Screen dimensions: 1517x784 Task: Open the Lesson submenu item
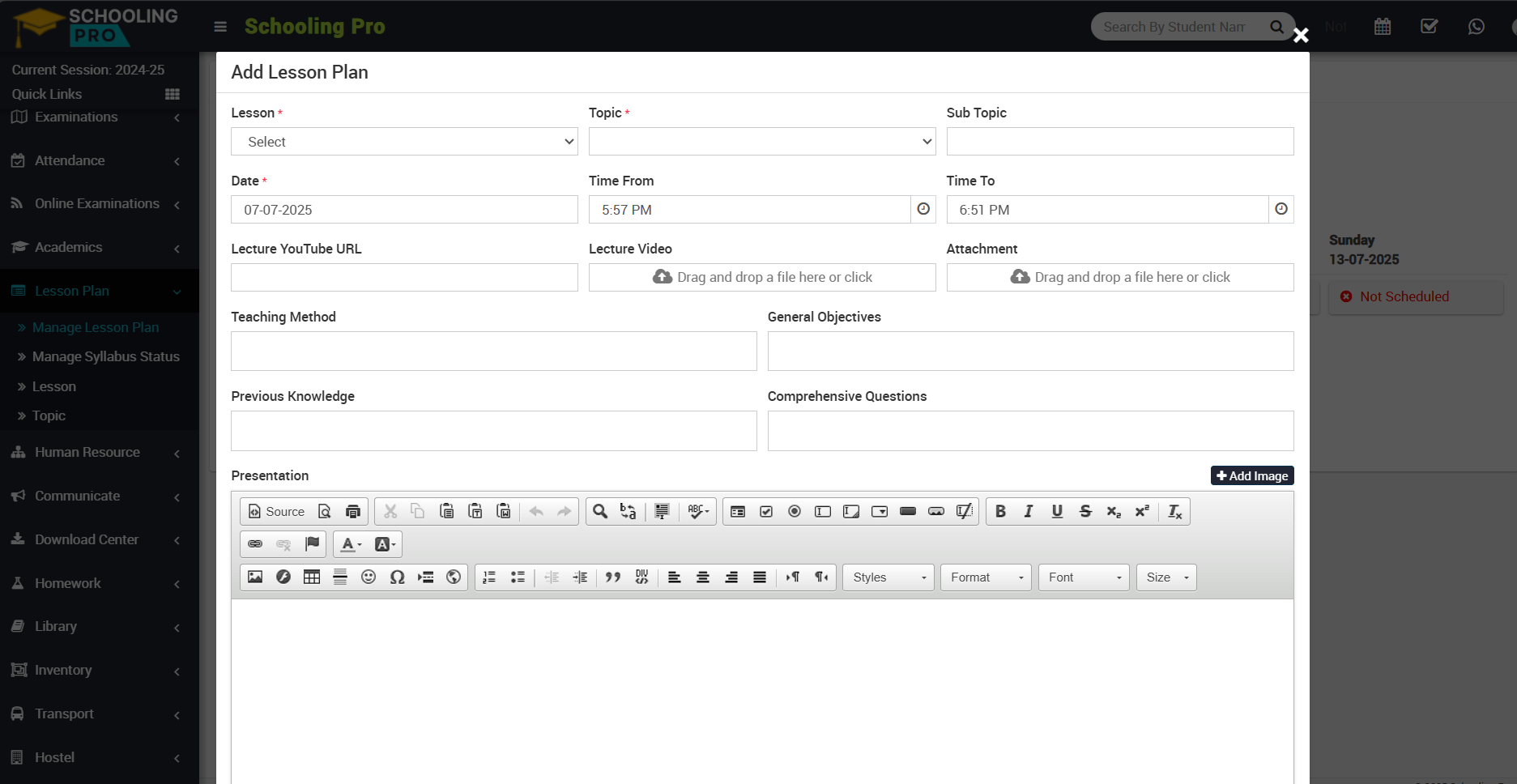(x=53, y=386)
